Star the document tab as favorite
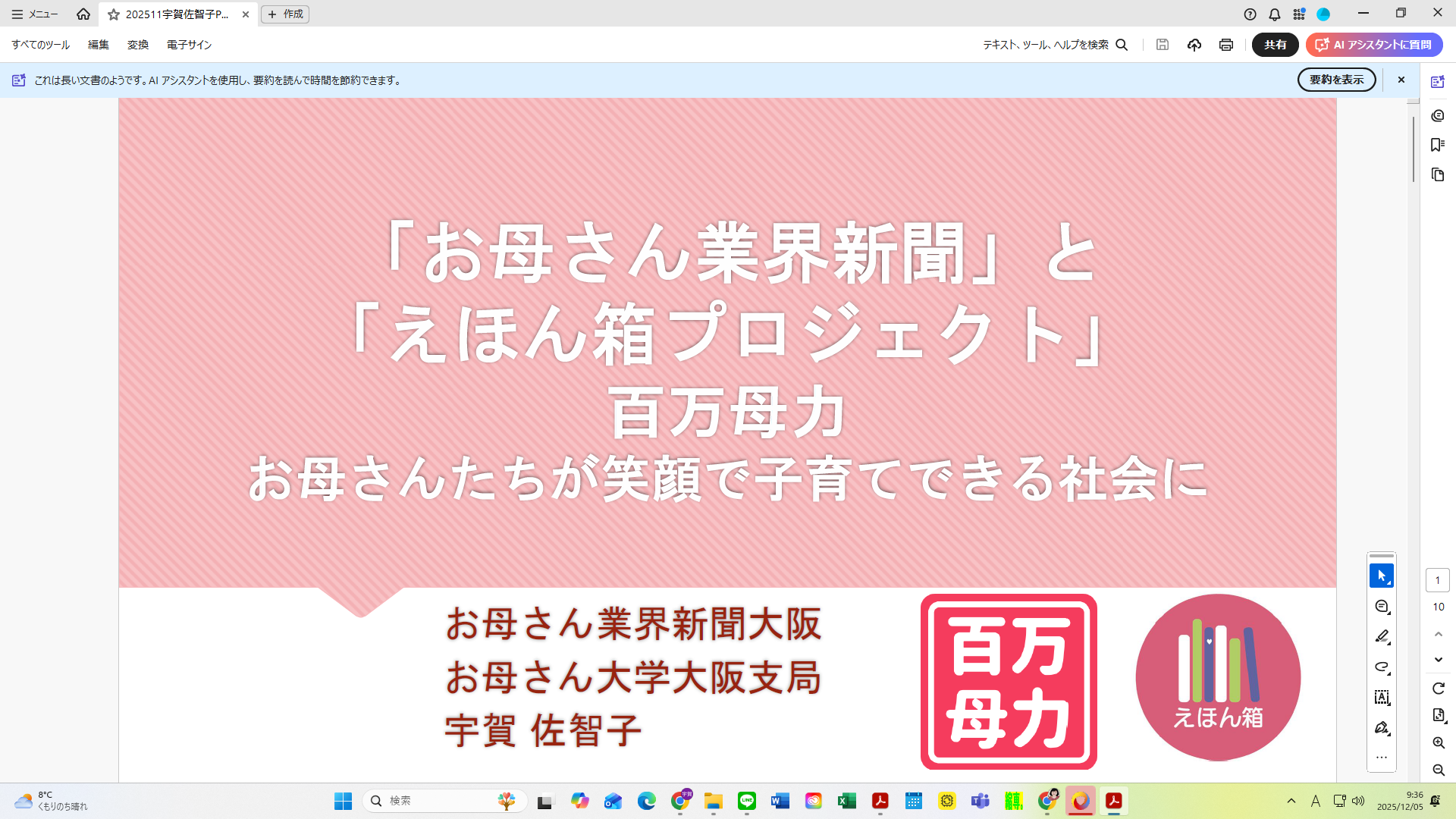 point(114,14)
